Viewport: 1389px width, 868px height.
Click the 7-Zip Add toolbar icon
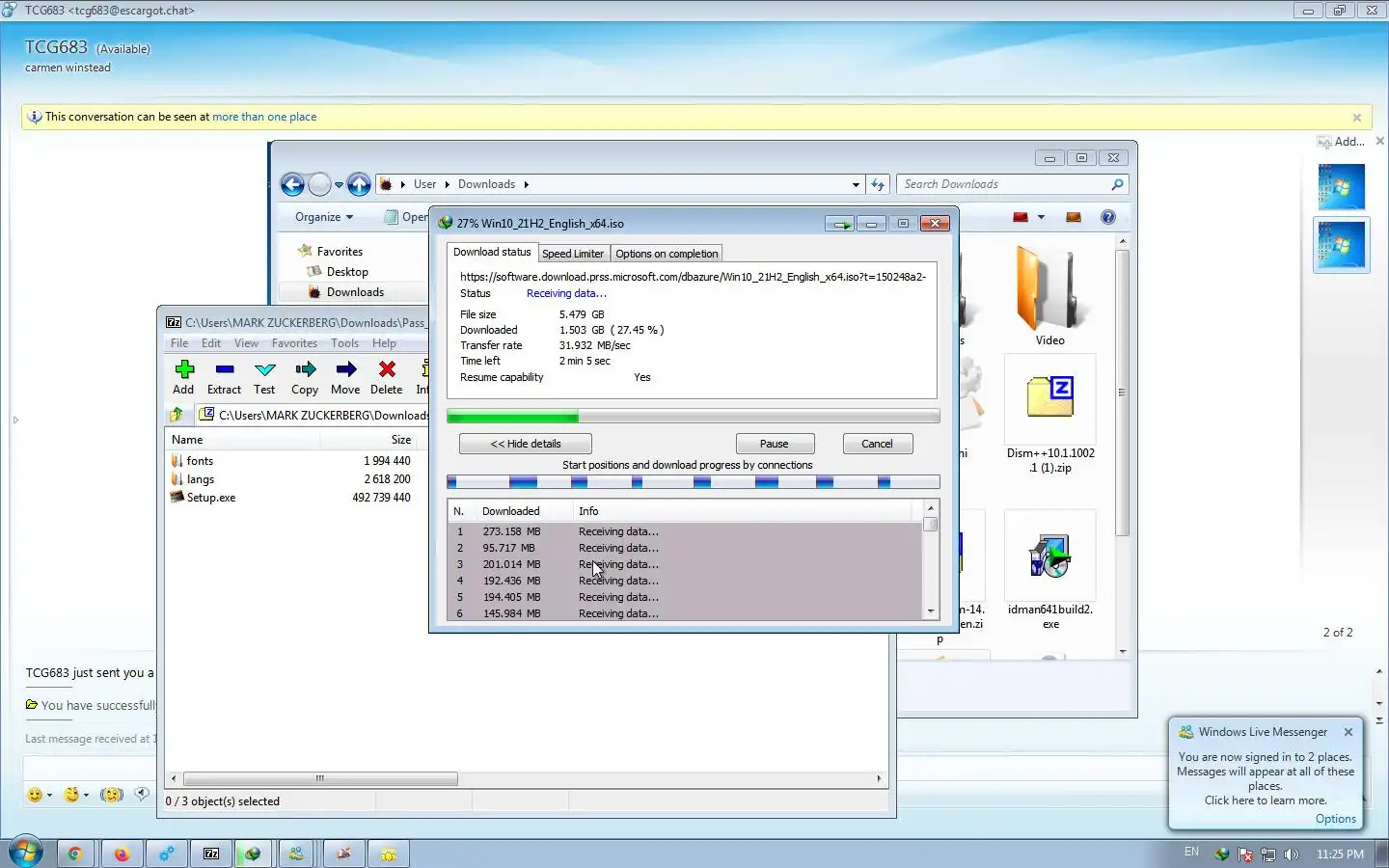click(x=183, y=369)
